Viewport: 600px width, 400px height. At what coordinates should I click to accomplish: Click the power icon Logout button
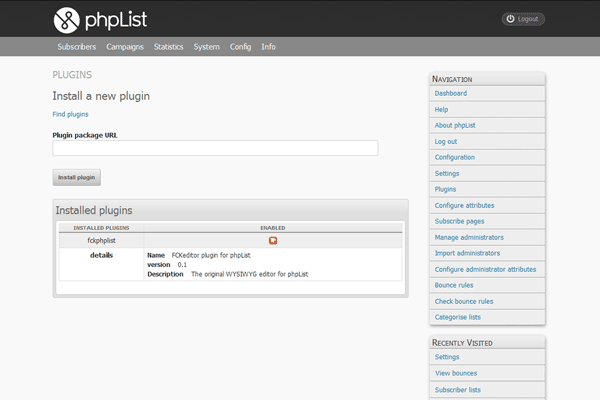pyautogui.click(x=523, y=18)
